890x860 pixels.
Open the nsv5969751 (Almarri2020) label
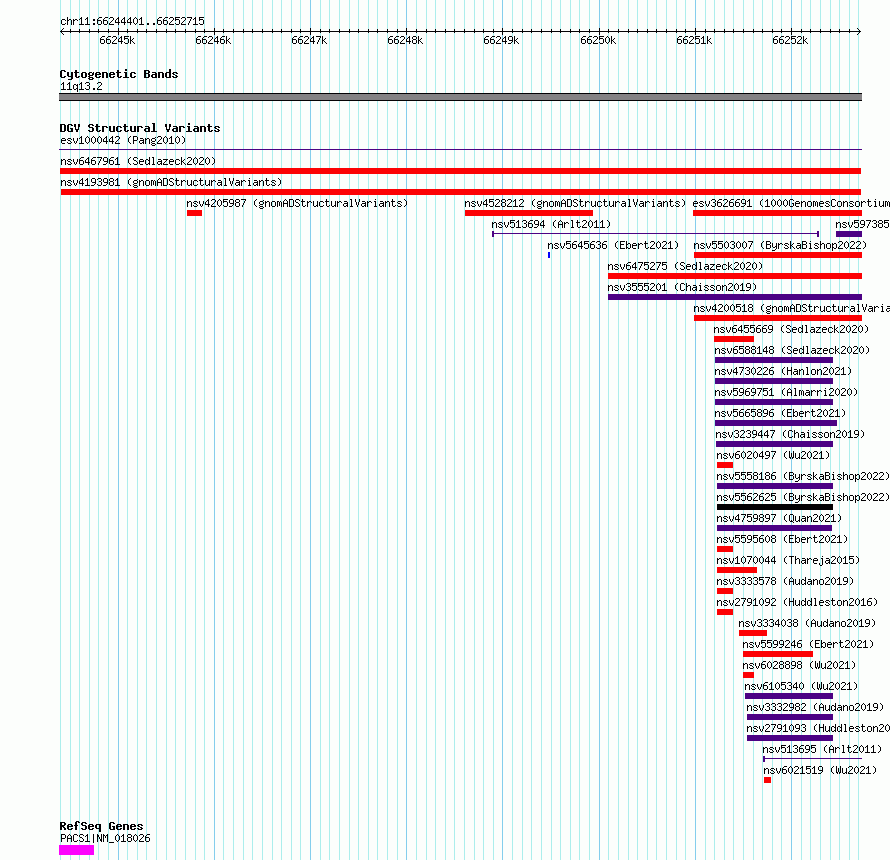pos(786,392)
